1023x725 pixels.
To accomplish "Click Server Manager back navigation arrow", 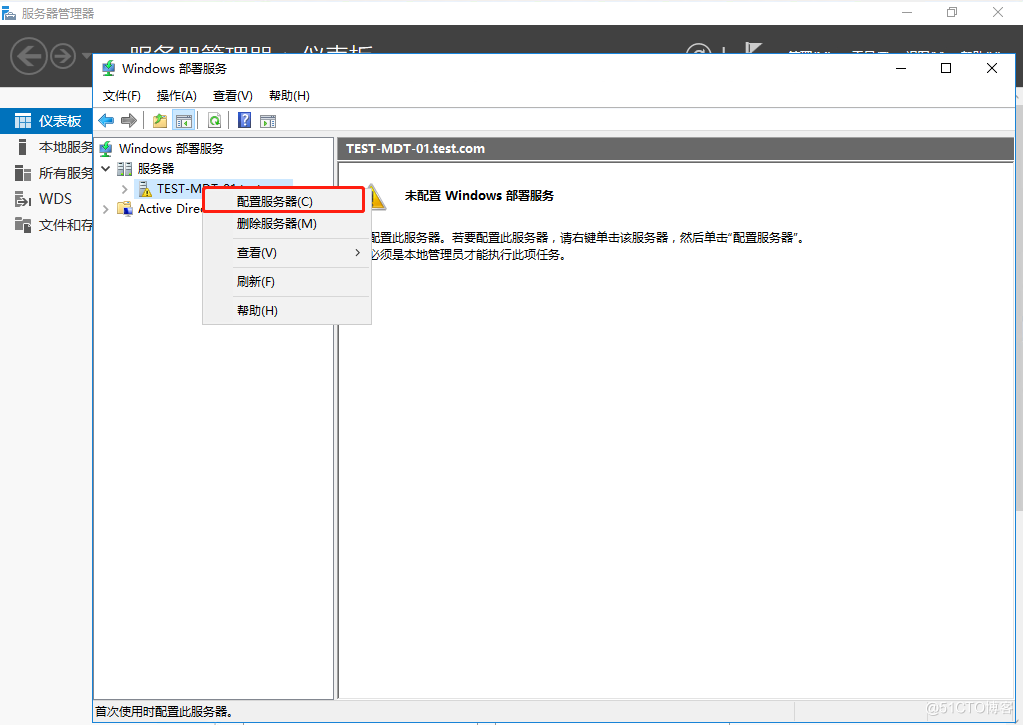I will coord(29,56).
